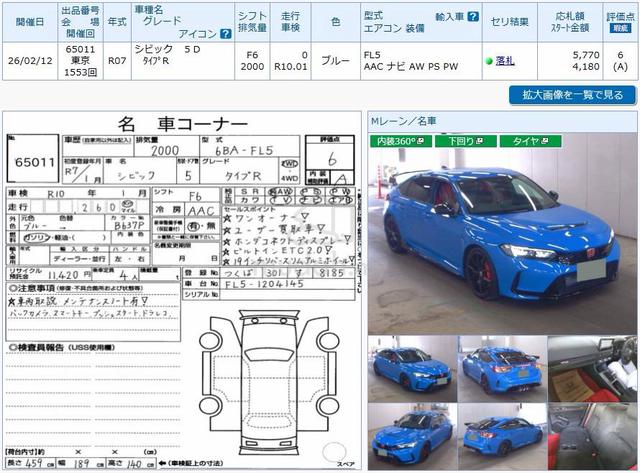Select the rear view thumbnail with wing

tap(502, 369)
